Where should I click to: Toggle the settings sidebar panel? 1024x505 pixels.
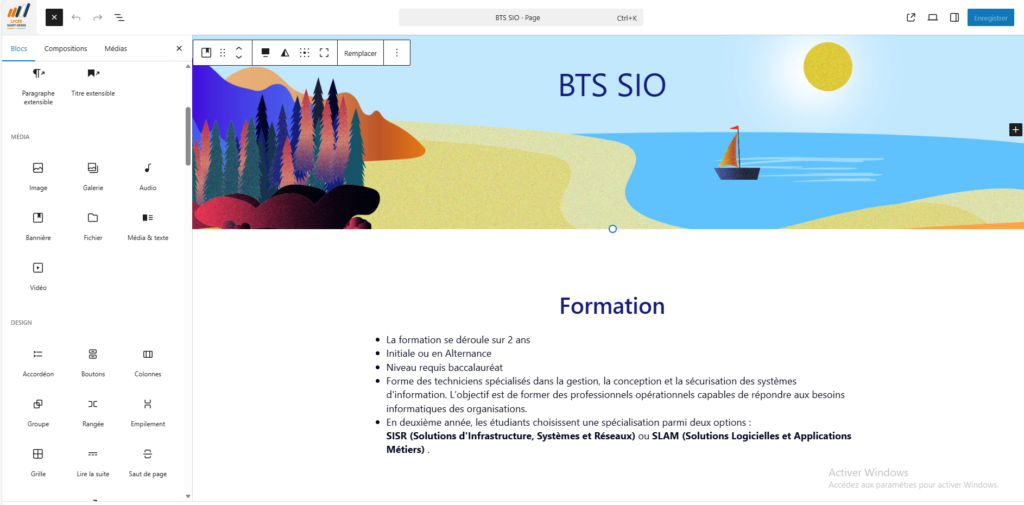(954, 17)
